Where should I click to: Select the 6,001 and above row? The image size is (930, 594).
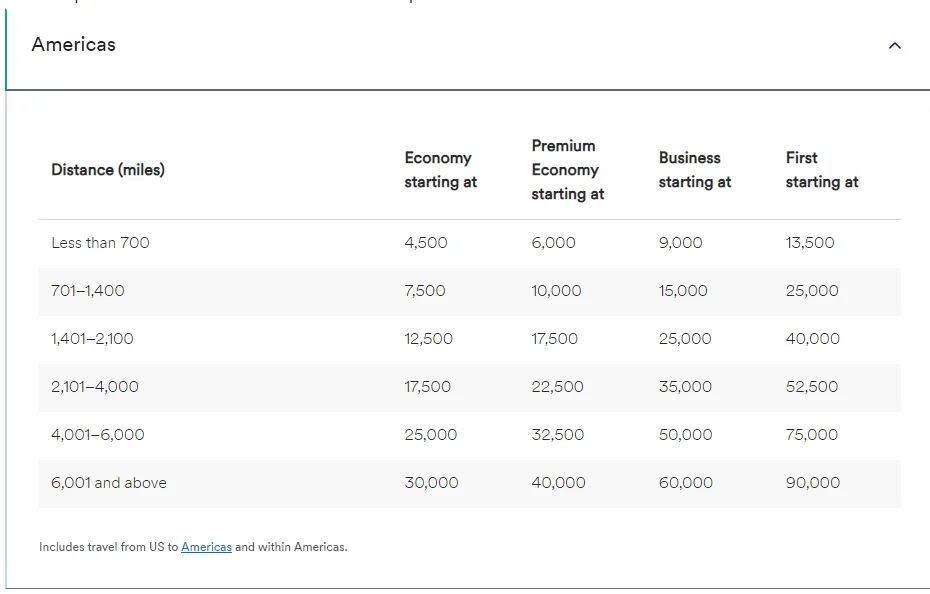(x=109, y=483)
